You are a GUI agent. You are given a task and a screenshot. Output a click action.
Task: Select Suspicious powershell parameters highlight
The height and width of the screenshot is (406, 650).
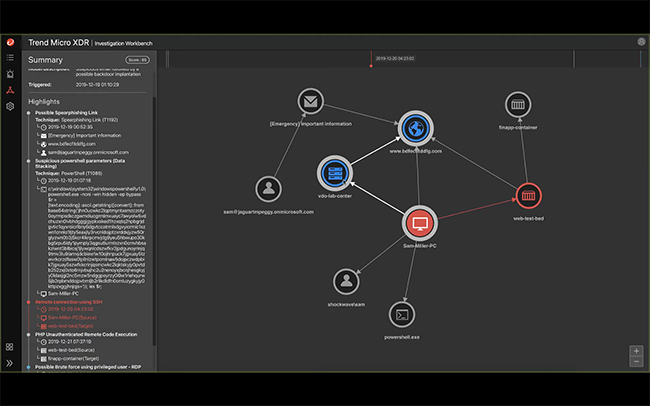tap(80, 163)
